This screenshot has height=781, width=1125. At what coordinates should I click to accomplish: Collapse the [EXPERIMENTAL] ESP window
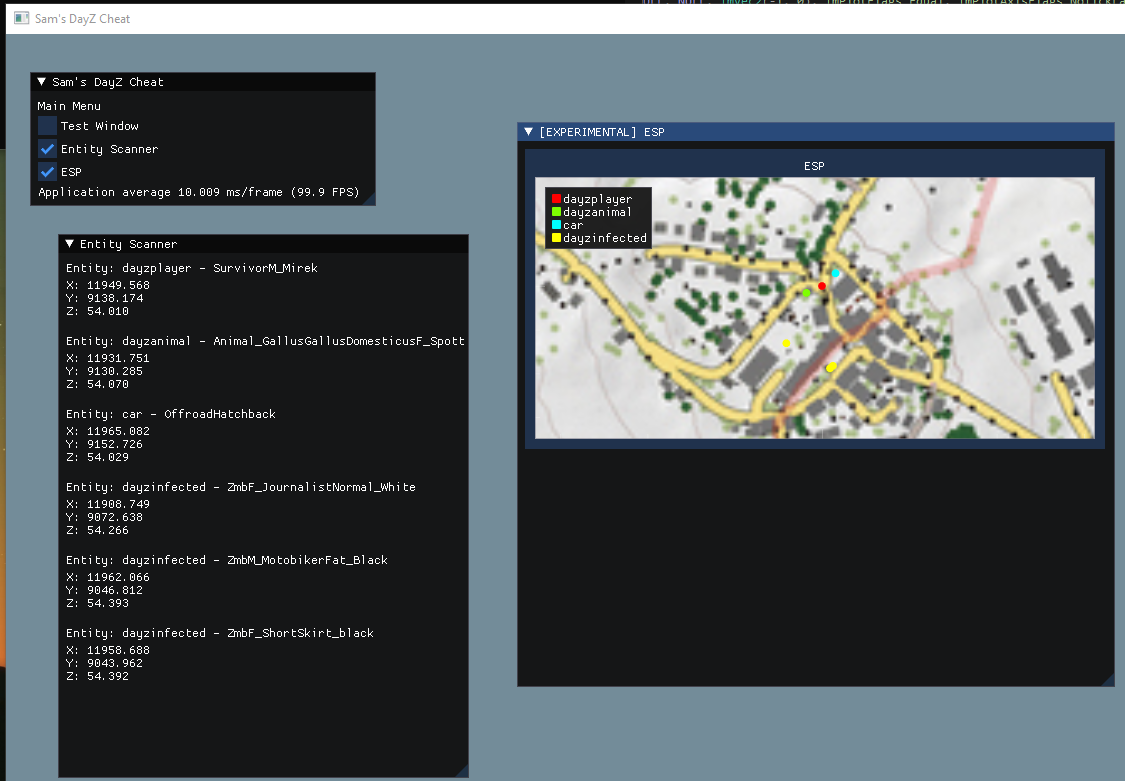(528, 131)
